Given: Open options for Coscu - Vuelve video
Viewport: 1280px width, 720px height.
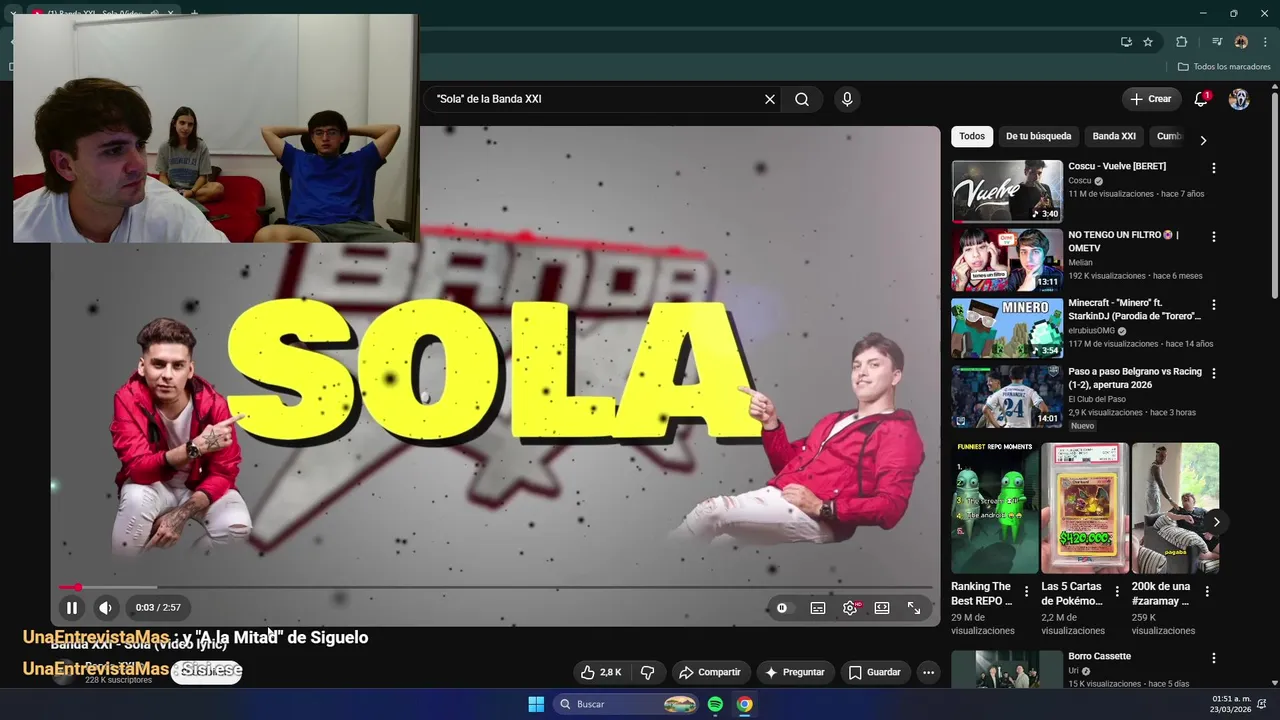Looking at the screenshot, I should [1214, 169].
